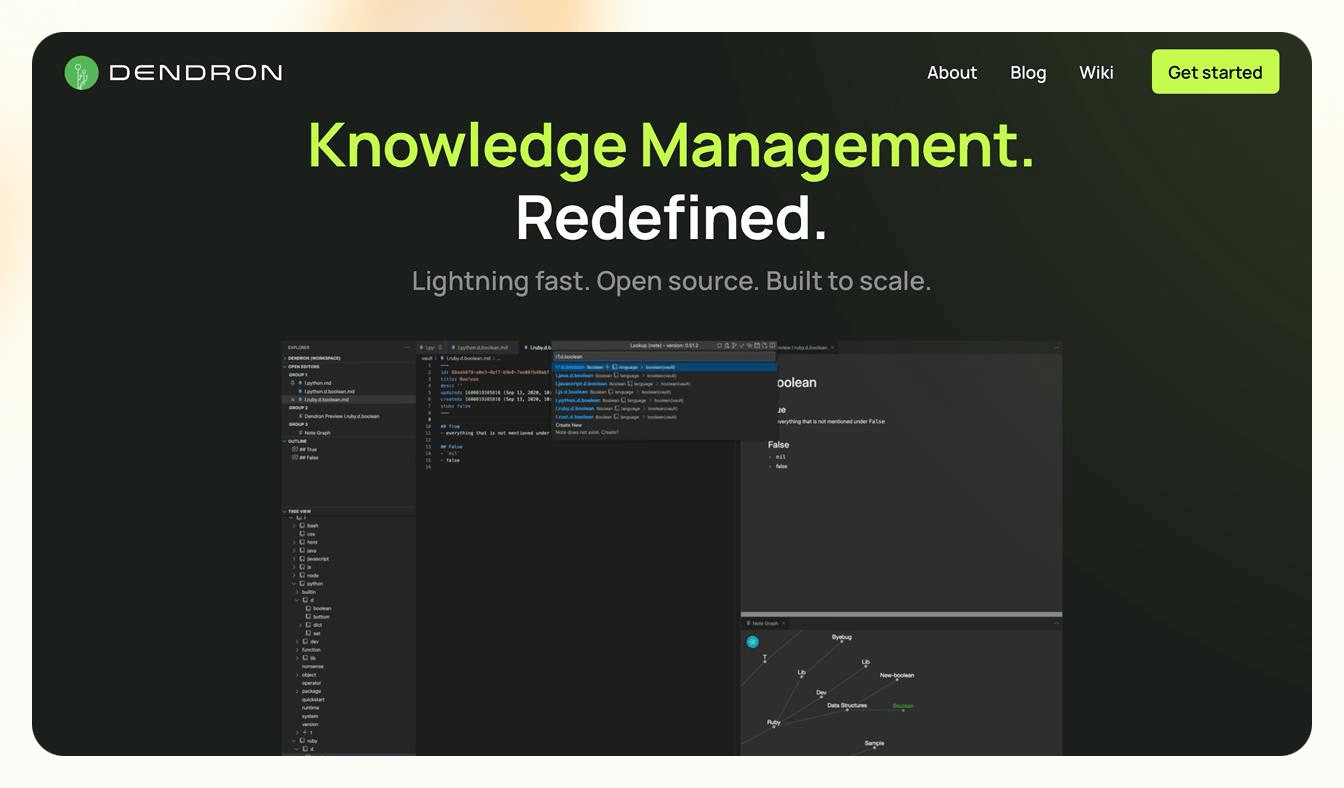Jump to '## False' in Outline panel

click(x=308, y=457)
